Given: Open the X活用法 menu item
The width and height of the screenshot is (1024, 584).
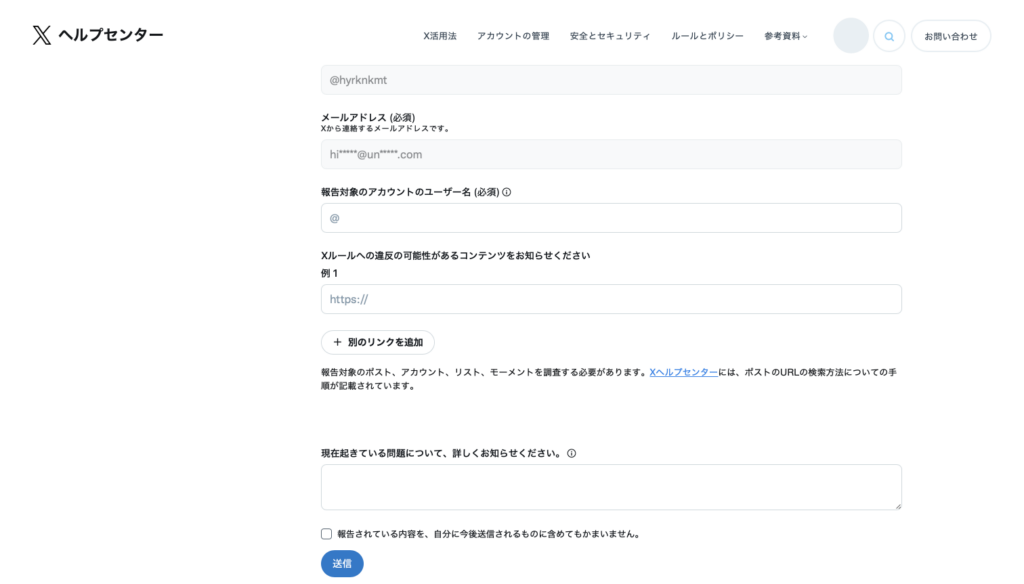Looking at the screenshot, I should (x=439, y=36).
